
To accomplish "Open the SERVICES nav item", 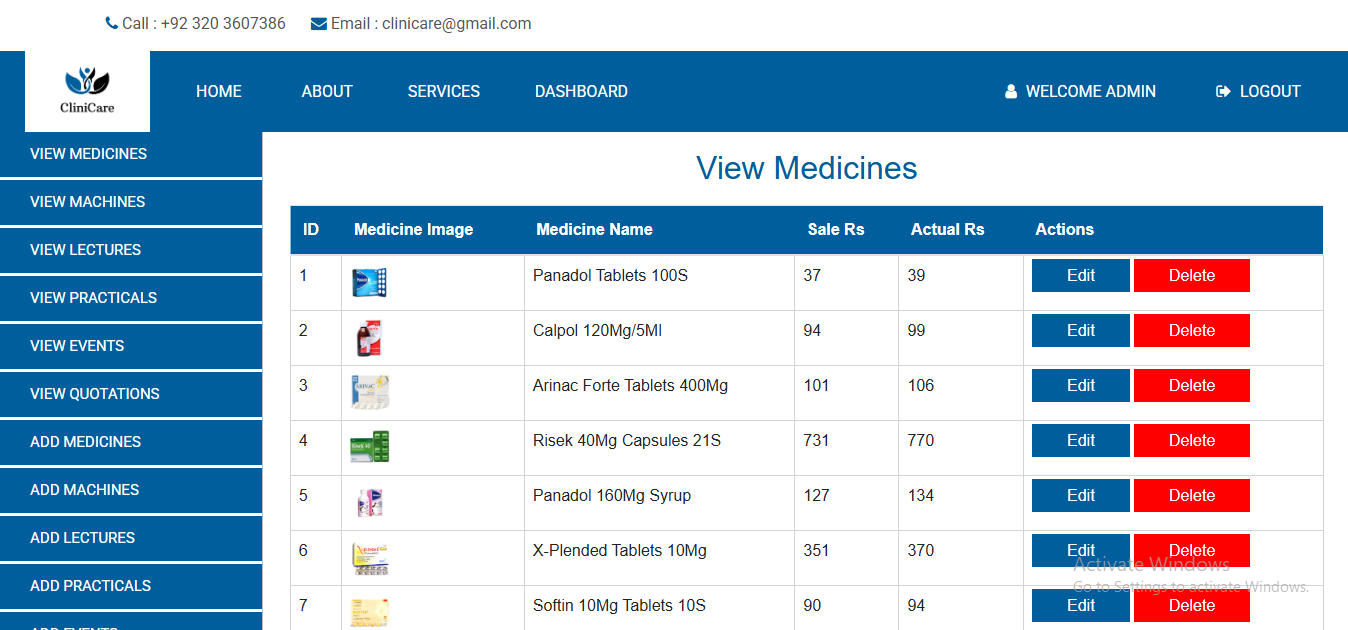I will point(444,91).
